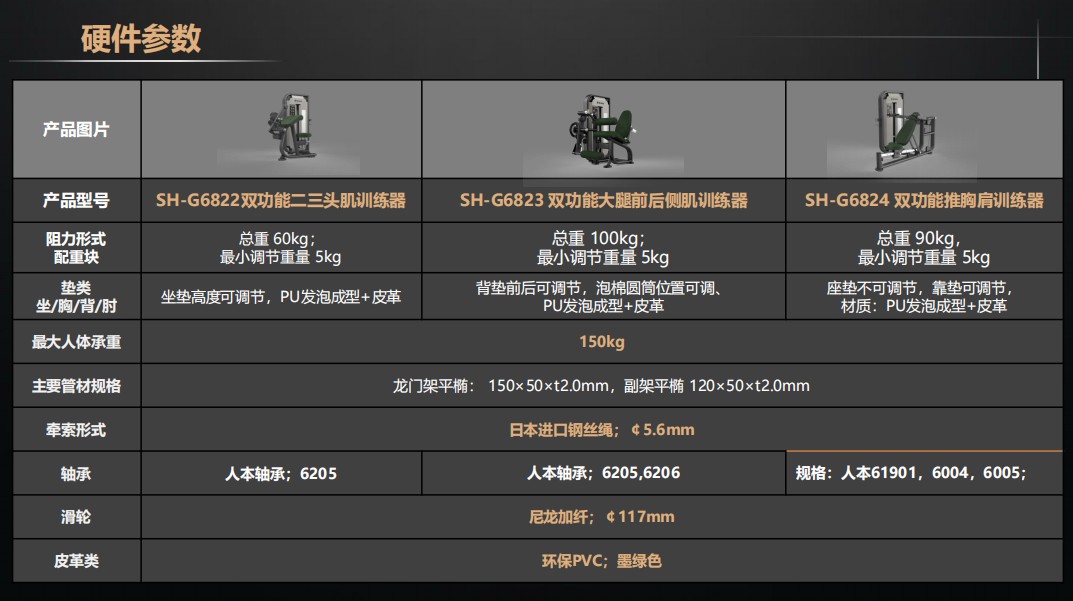Click the SH-G6823 双功能大腿前后侧肌训练器 model name
The width and height of the screenshot is (1073, 601).
[x=603, y=200]
